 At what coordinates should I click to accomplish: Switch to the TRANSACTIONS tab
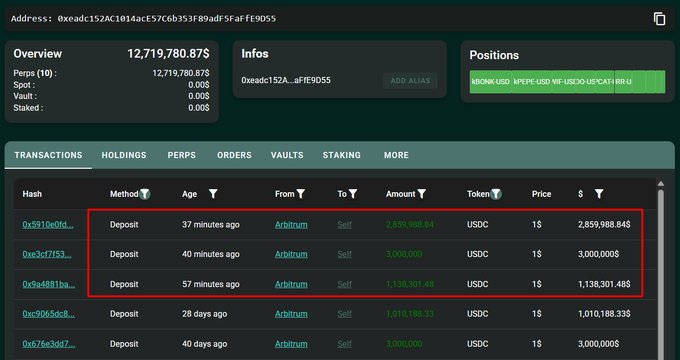[x=48, y=155]
